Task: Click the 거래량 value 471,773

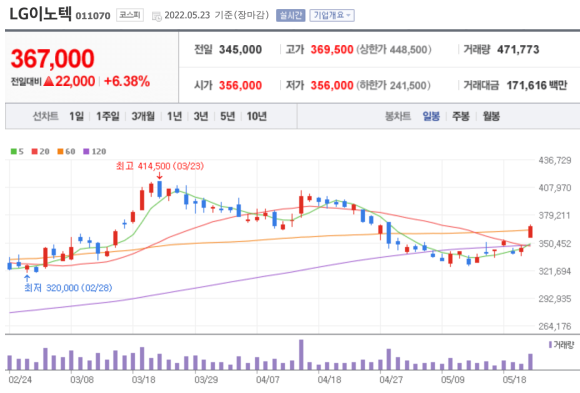Action: click(518, 50)
